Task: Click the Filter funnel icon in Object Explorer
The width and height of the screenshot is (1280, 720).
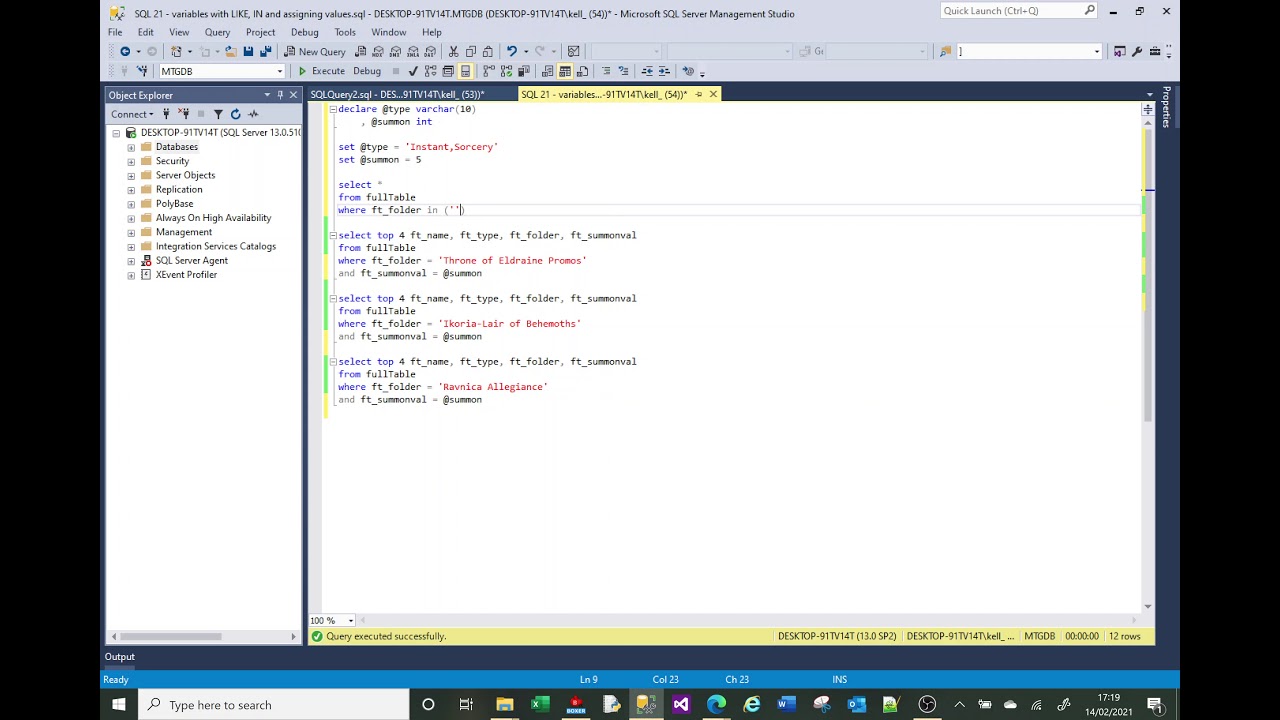Action: point(218,114)
